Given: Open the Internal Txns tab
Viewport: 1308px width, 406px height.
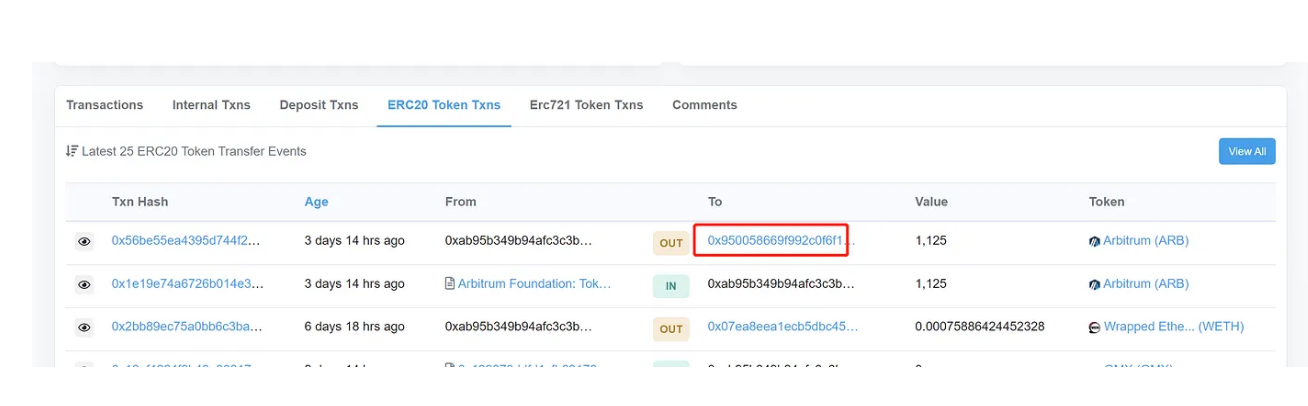Looking at the screenshot, I should point(211,105).
